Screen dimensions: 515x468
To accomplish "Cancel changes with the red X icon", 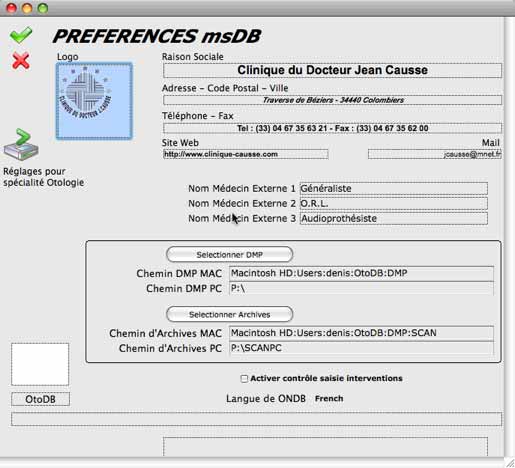I will 21,61.
